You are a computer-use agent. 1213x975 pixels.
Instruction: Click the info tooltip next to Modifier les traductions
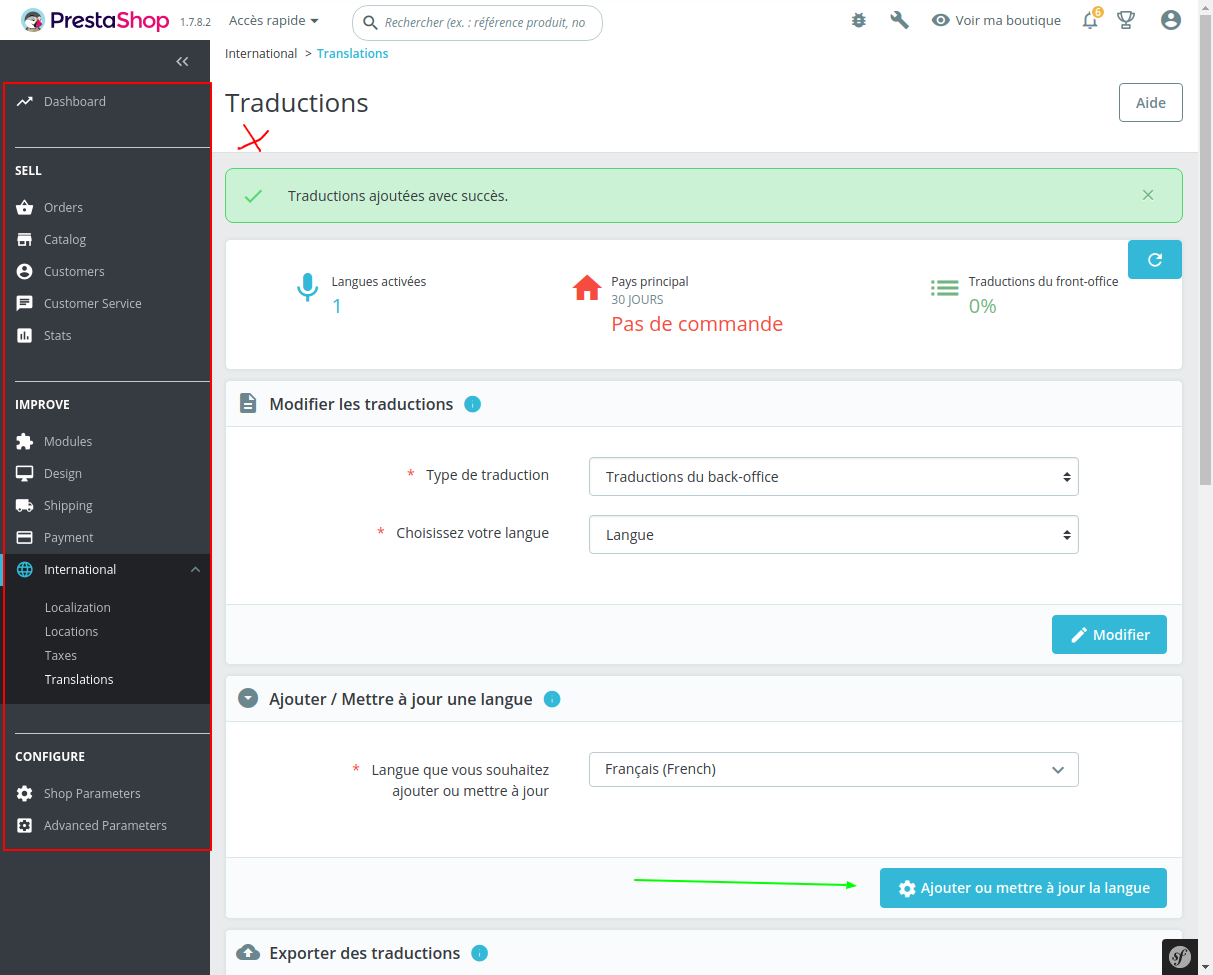click(472, 404)
